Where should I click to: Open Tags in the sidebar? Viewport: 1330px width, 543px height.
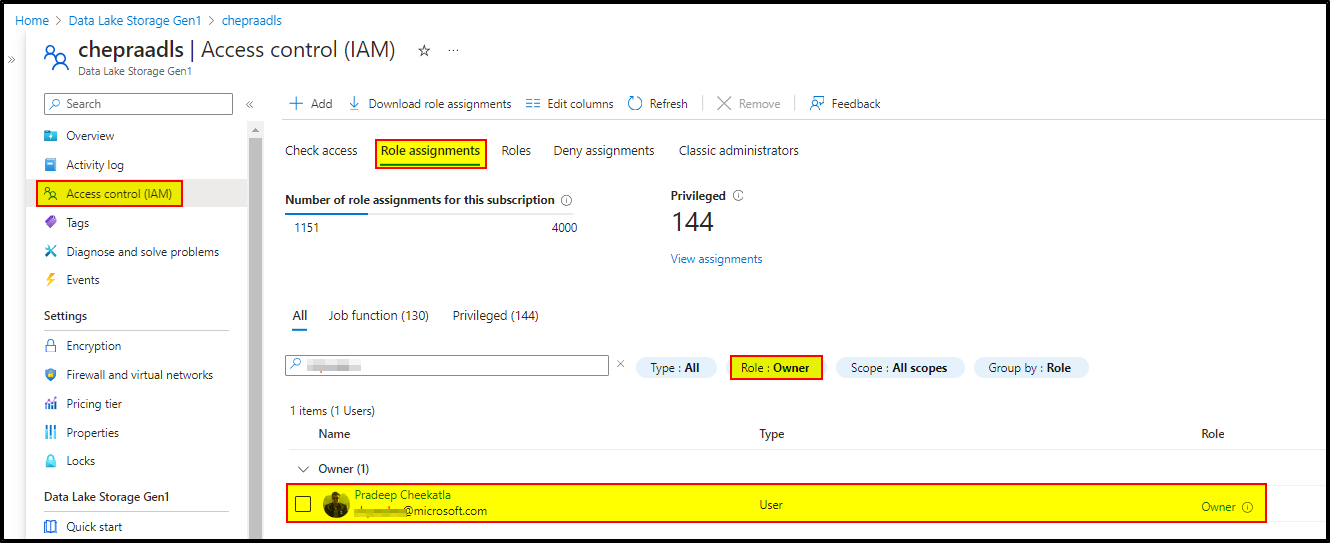78,223
